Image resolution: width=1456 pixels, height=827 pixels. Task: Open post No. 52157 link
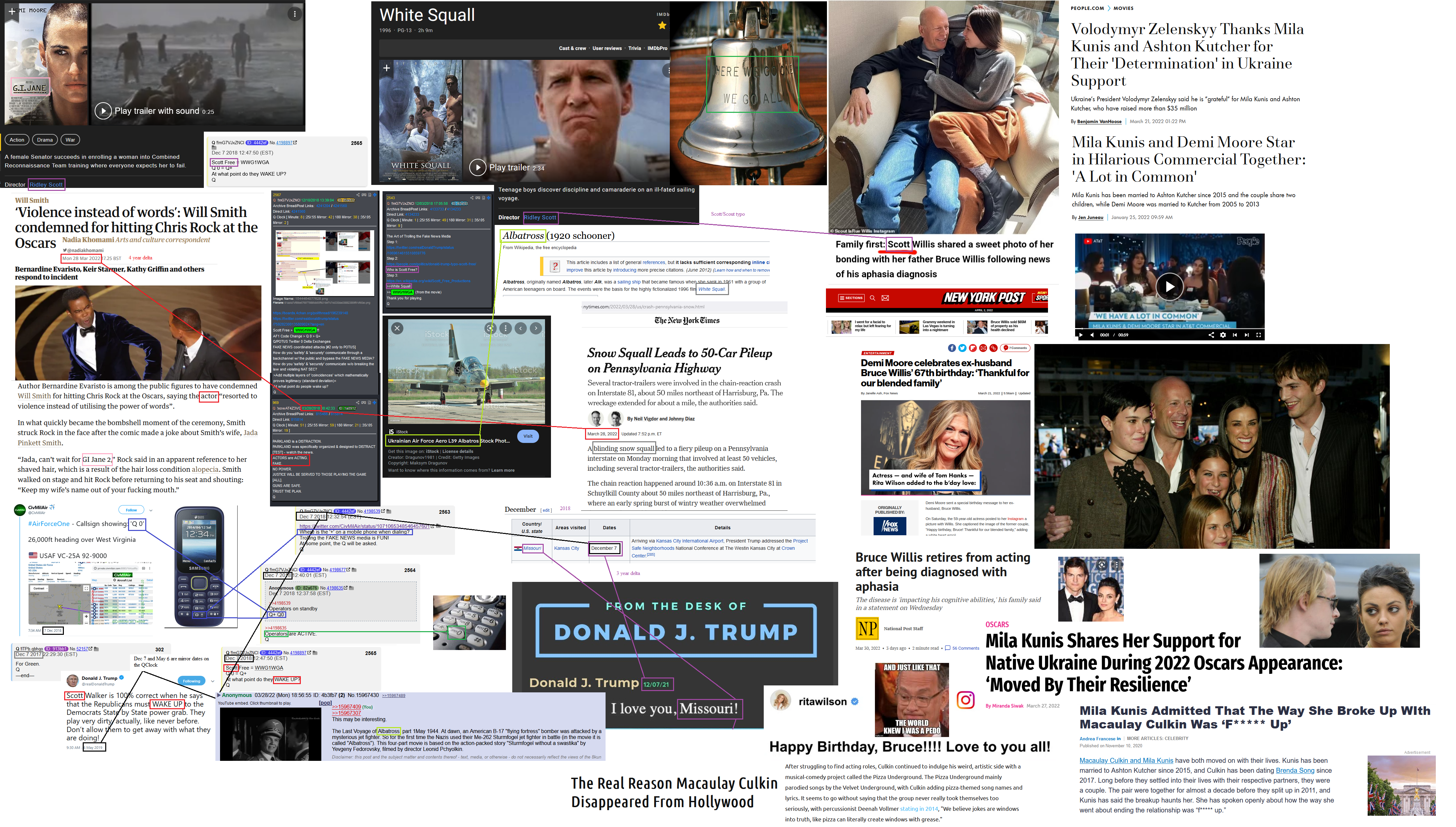(x=82, y=649)
